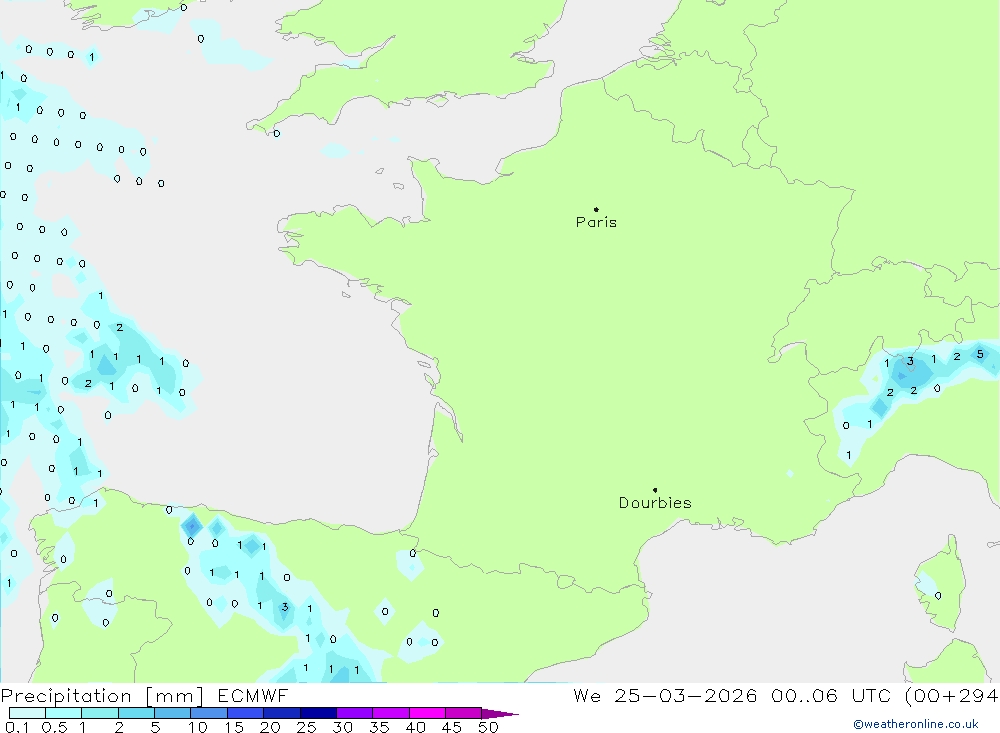Screen dimensions: 1000x733
Task: Select the 5–10 mm legend swatch
Action: pyautogui.click(x=173, y=713)
